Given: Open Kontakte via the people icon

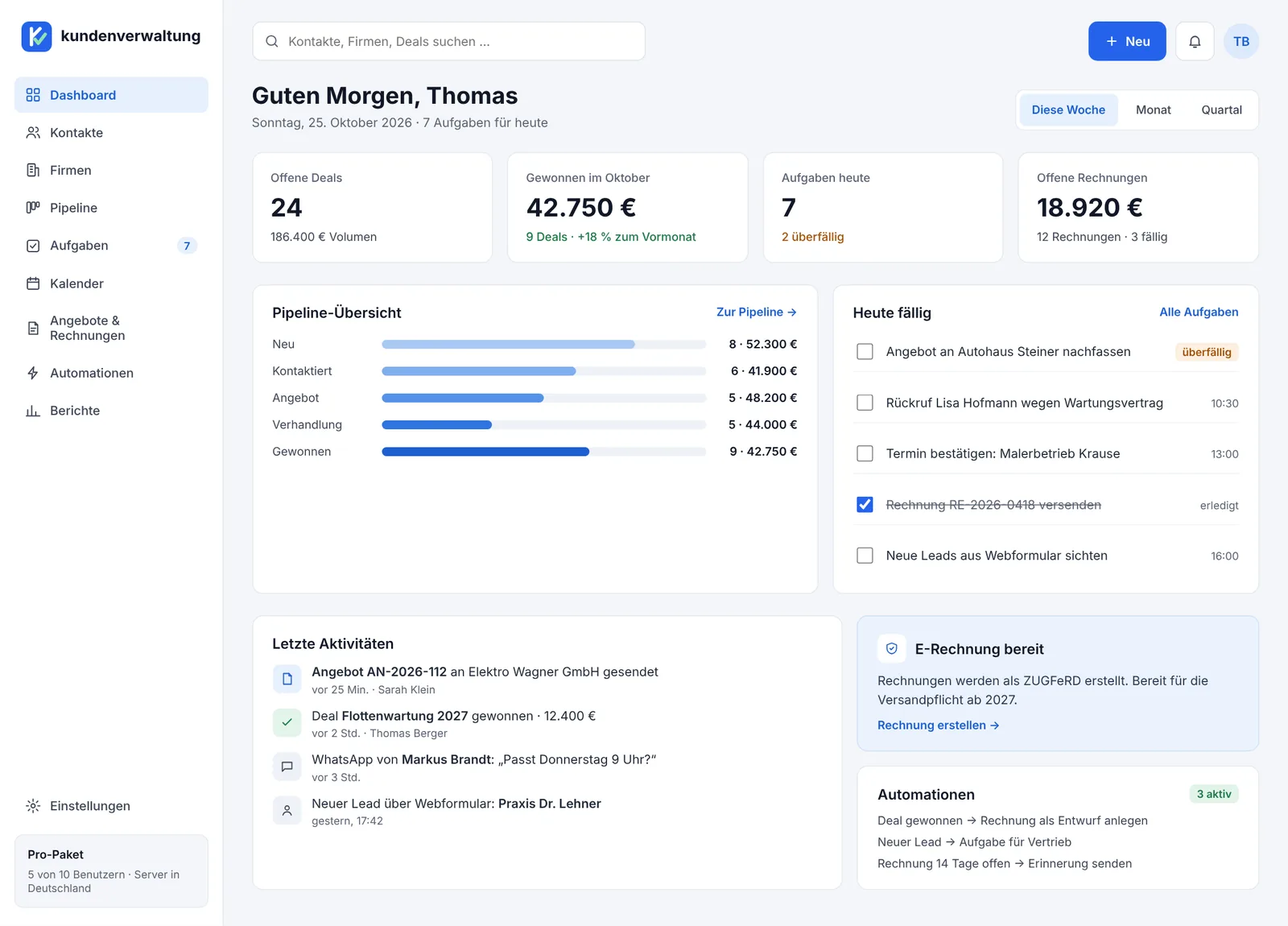Looking at the screenshot, I should pos(33,133).
